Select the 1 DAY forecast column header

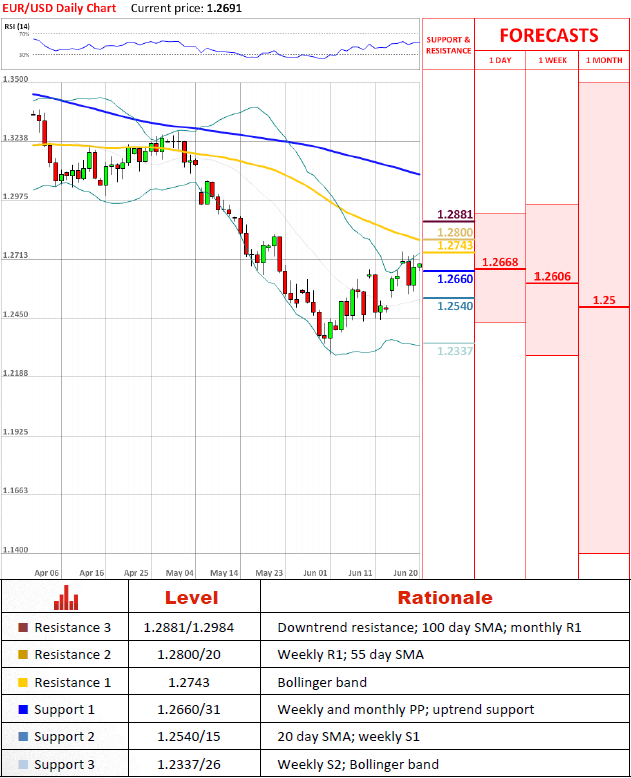click(500, 60)
